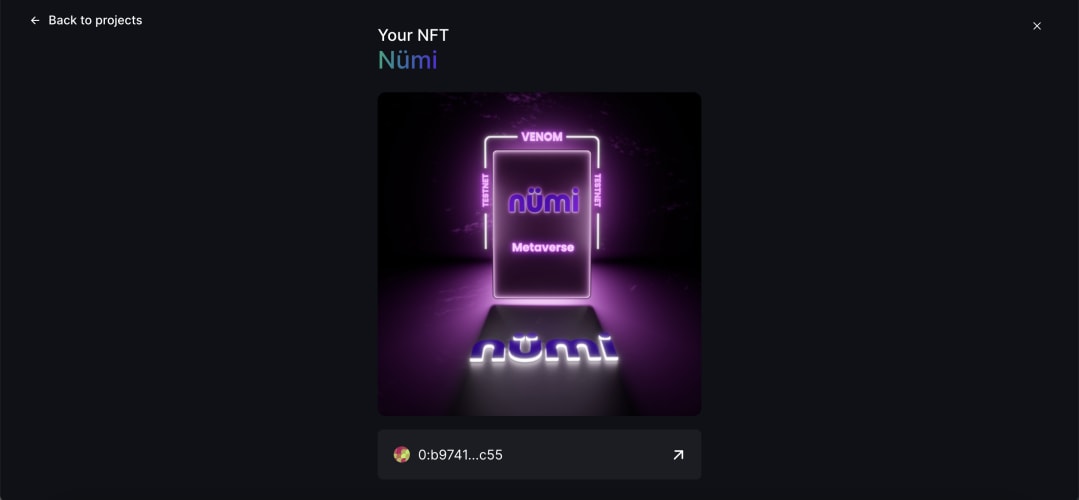The height and width of the screenshot is (500, 1079).
Task: Click the right vertical TESTNET neon label
Action: coord(597,191)
